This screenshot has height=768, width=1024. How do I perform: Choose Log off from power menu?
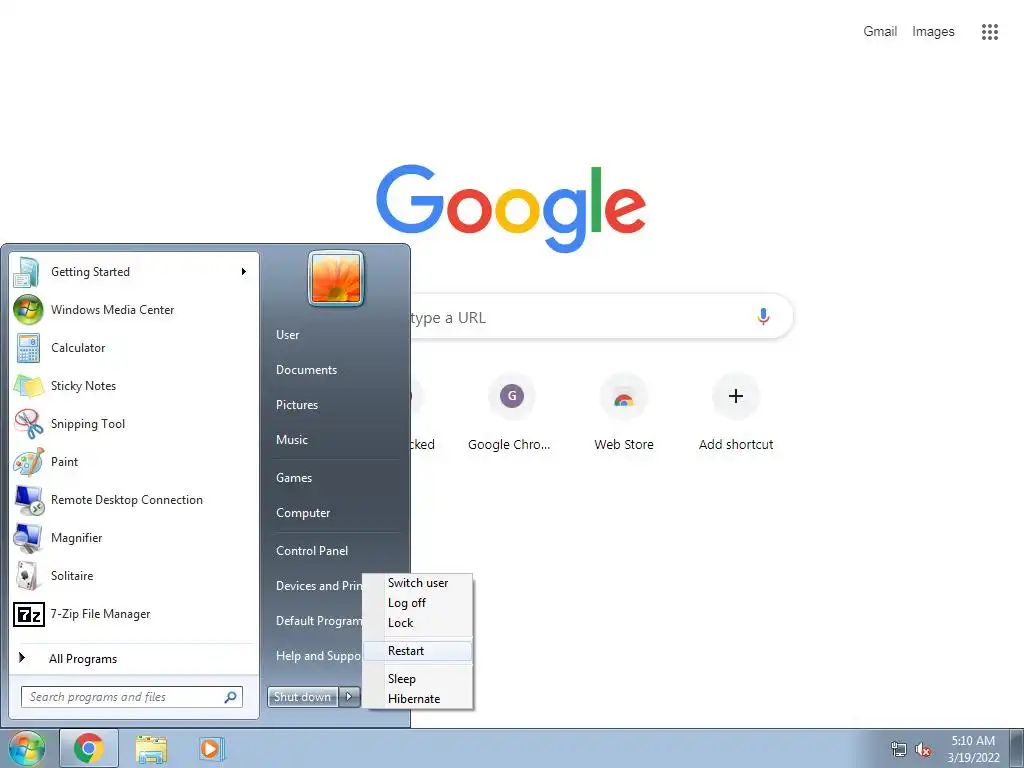(x=418, y=603)
